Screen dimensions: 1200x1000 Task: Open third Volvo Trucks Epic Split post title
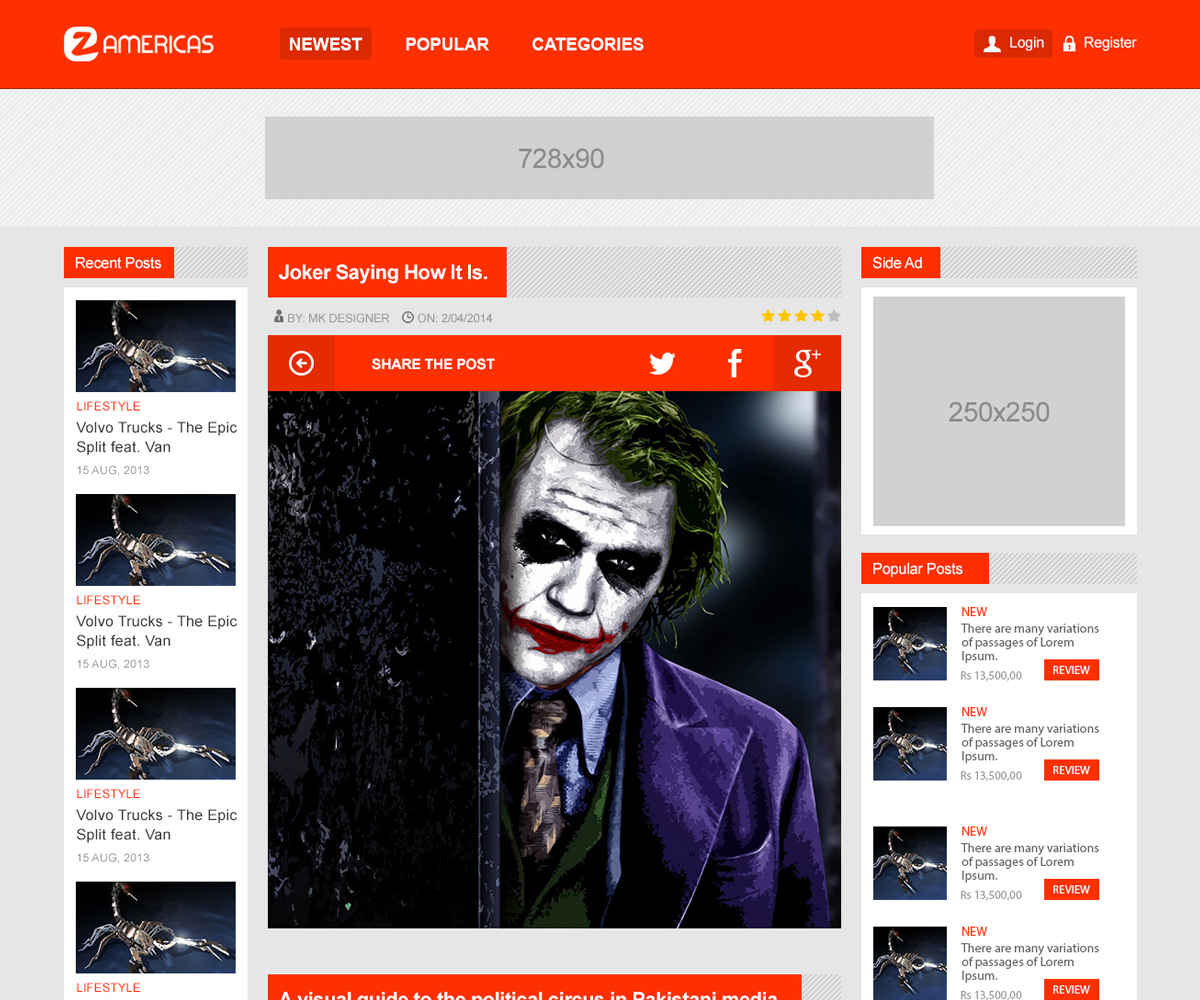coord(157,825)
